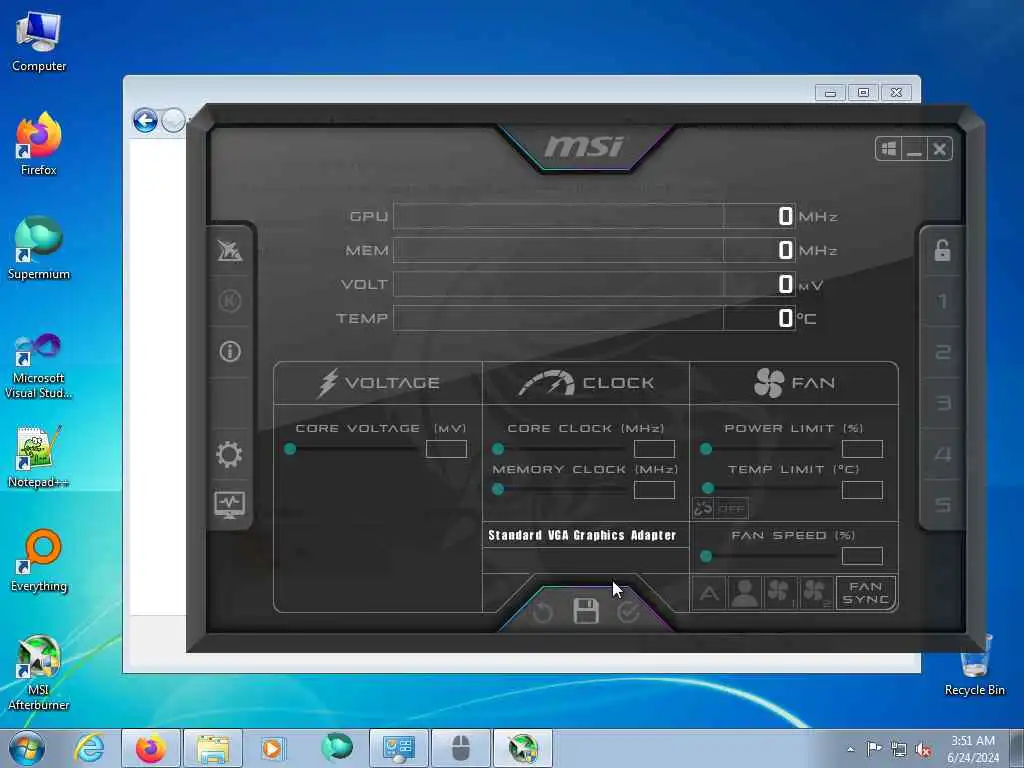Select profile slot 5
Image resolution: width=1024 pixels, height=768 pixels.
(x=942, y=505)
